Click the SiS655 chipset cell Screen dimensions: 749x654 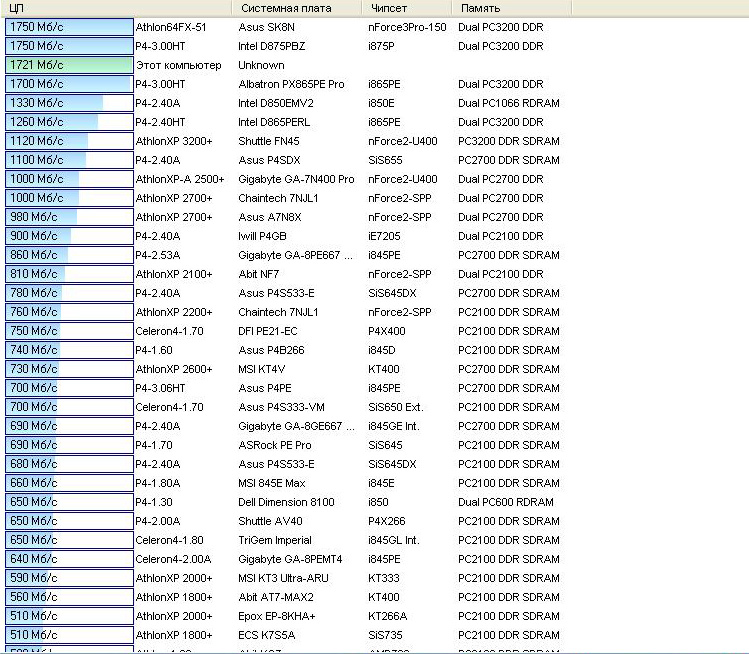pos(385,160)
